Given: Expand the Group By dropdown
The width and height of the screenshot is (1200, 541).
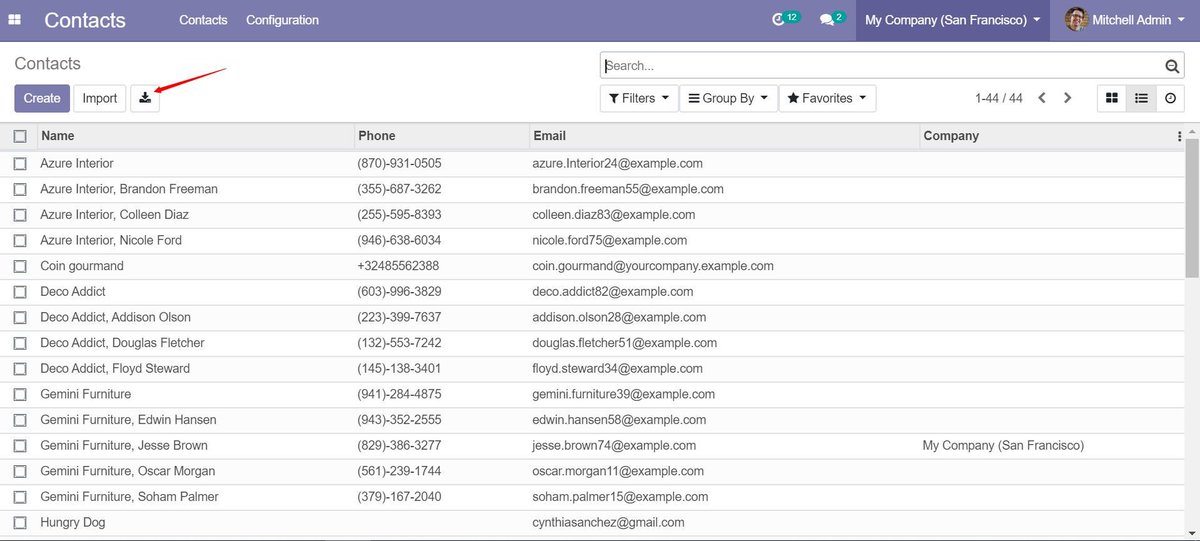Looking at the screenshot, I should [x=728, y=98].
